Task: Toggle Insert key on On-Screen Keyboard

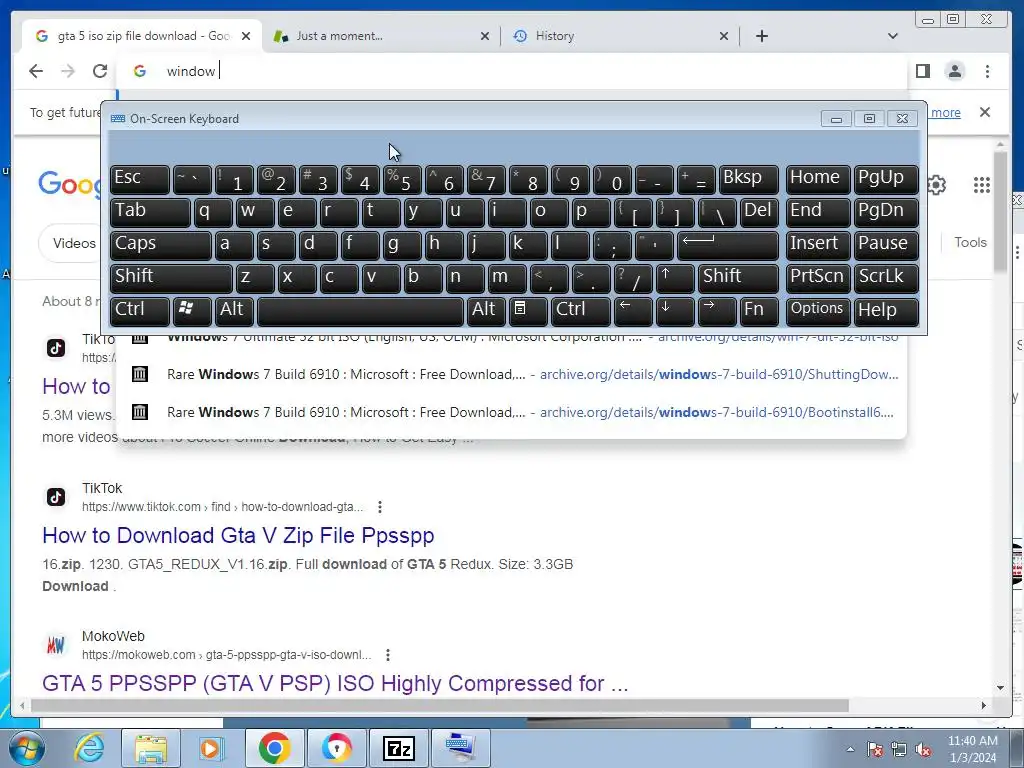Action: pyautogui.click(x=818, y=246)
